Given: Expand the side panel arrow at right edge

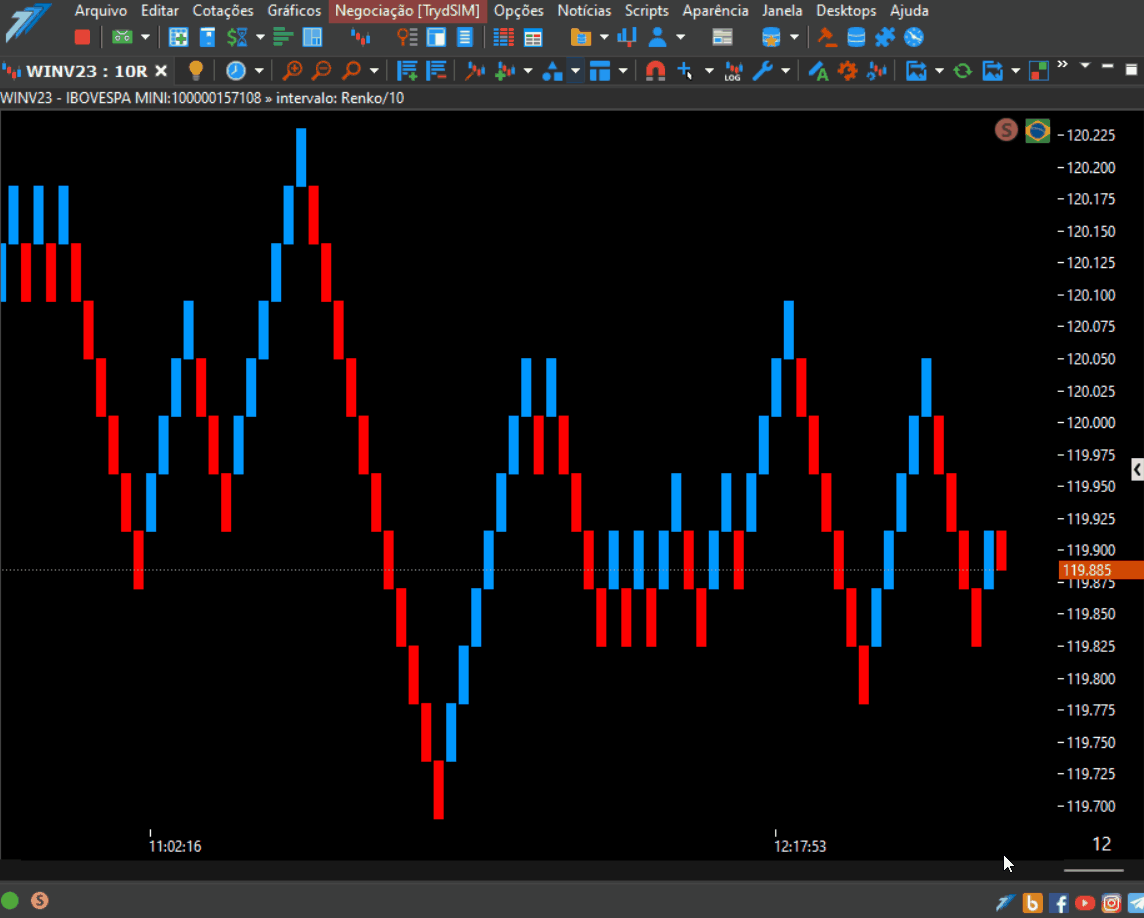Looking at the screenshot, I should (1137, 469).
